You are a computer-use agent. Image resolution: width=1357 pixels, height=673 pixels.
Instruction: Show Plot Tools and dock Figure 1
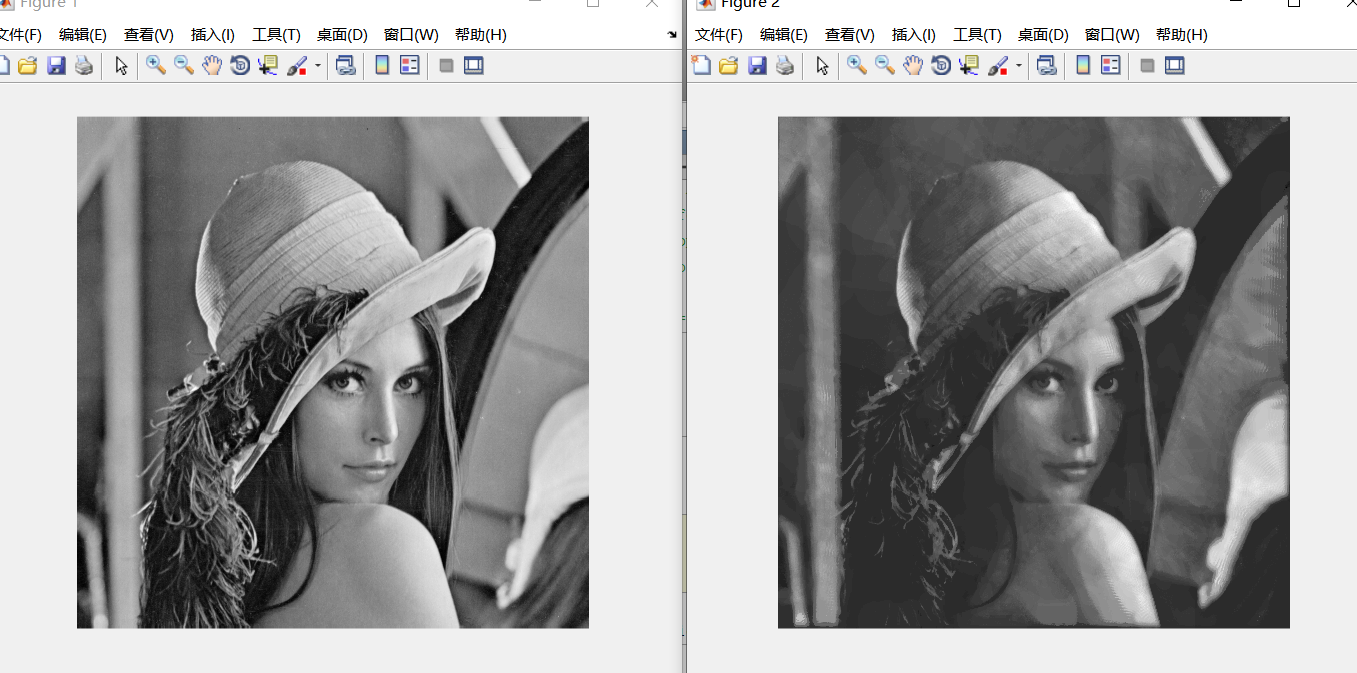coord(474,66)
